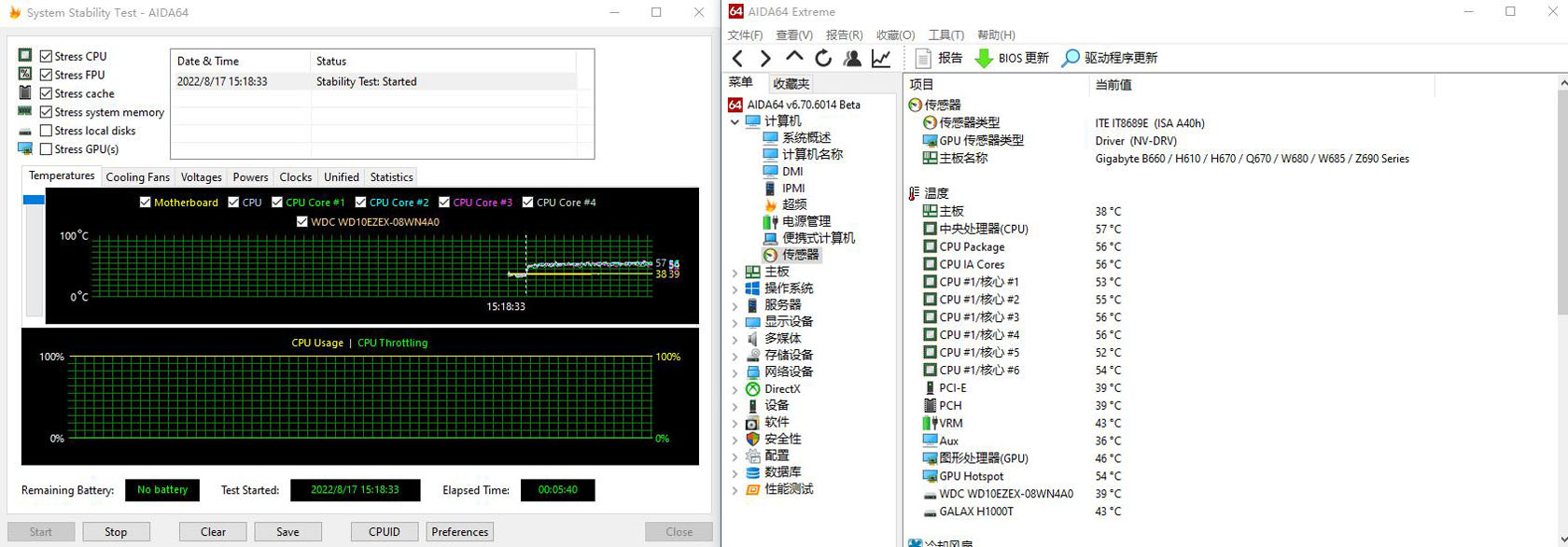
Task: Click the 性能测试 benchmark icon in tree
Action: pos(752,489)
